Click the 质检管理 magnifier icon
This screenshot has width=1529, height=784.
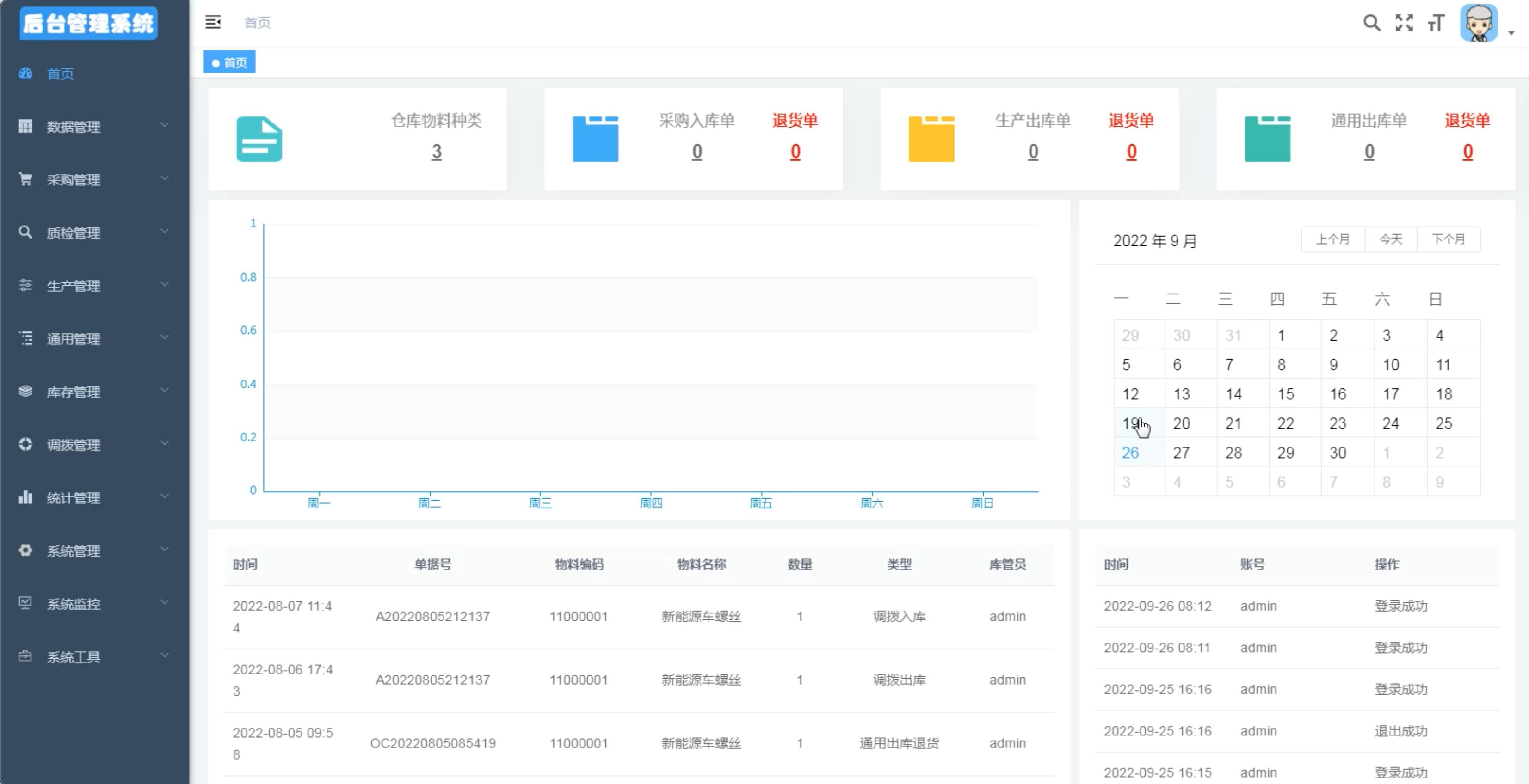click(25, 233)
